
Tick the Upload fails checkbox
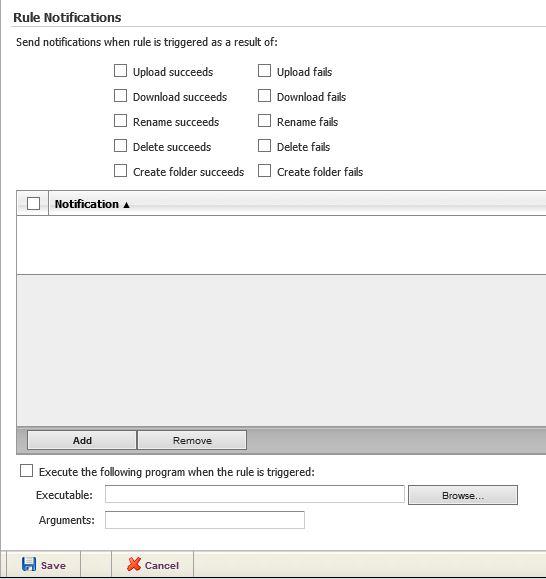click(x=264, y=71)
